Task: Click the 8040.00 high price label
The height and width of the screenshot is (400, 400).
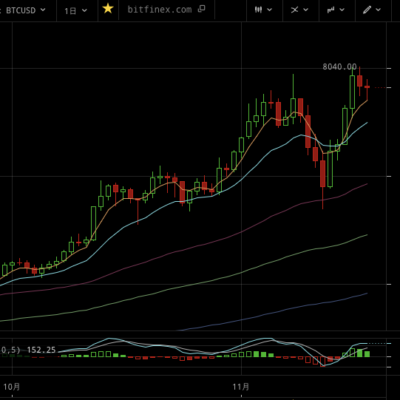Action: (339, 67)
